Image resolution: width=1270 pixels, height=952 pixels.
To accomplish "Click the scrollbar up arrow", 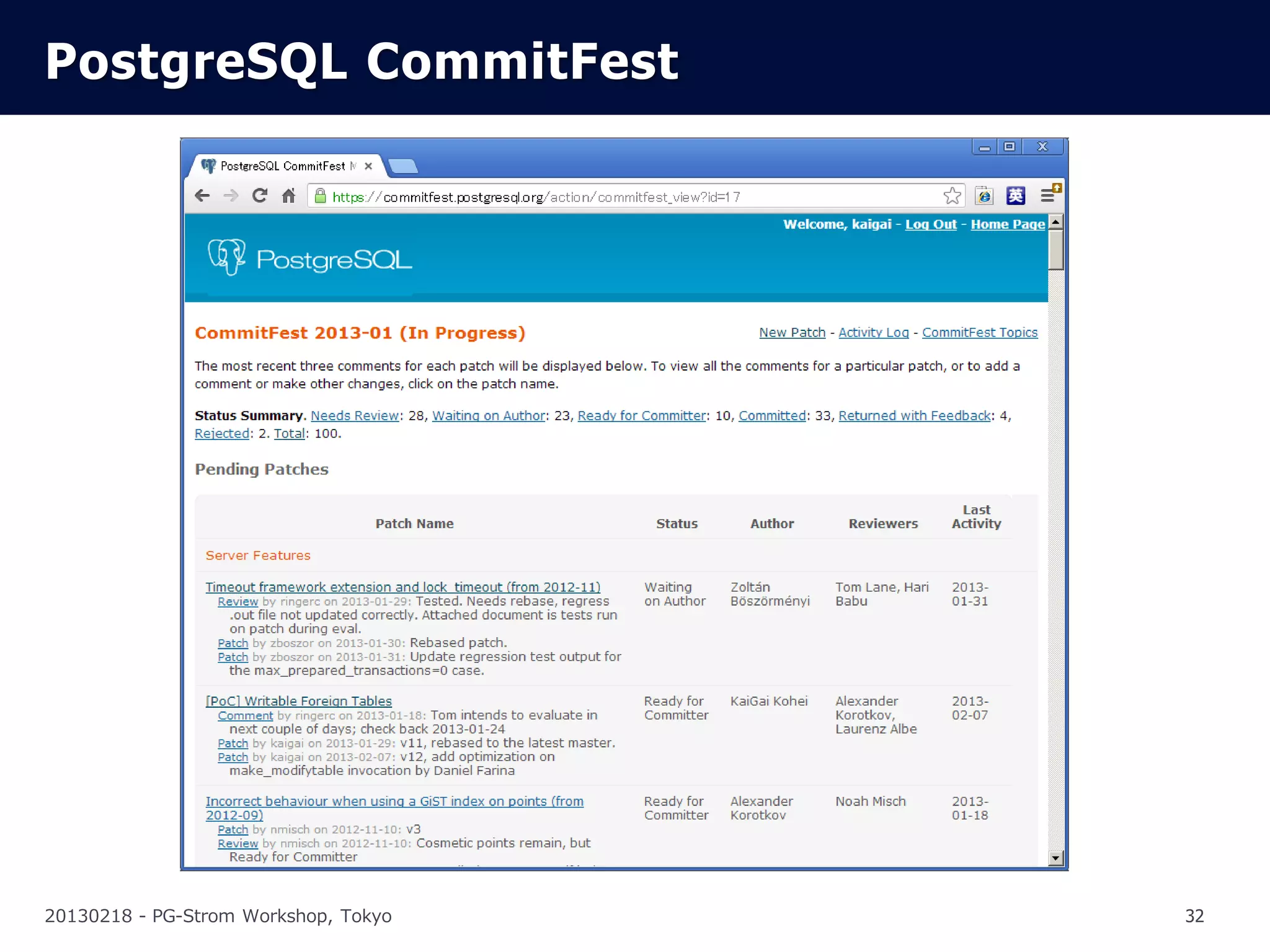I will (1055, 222).
